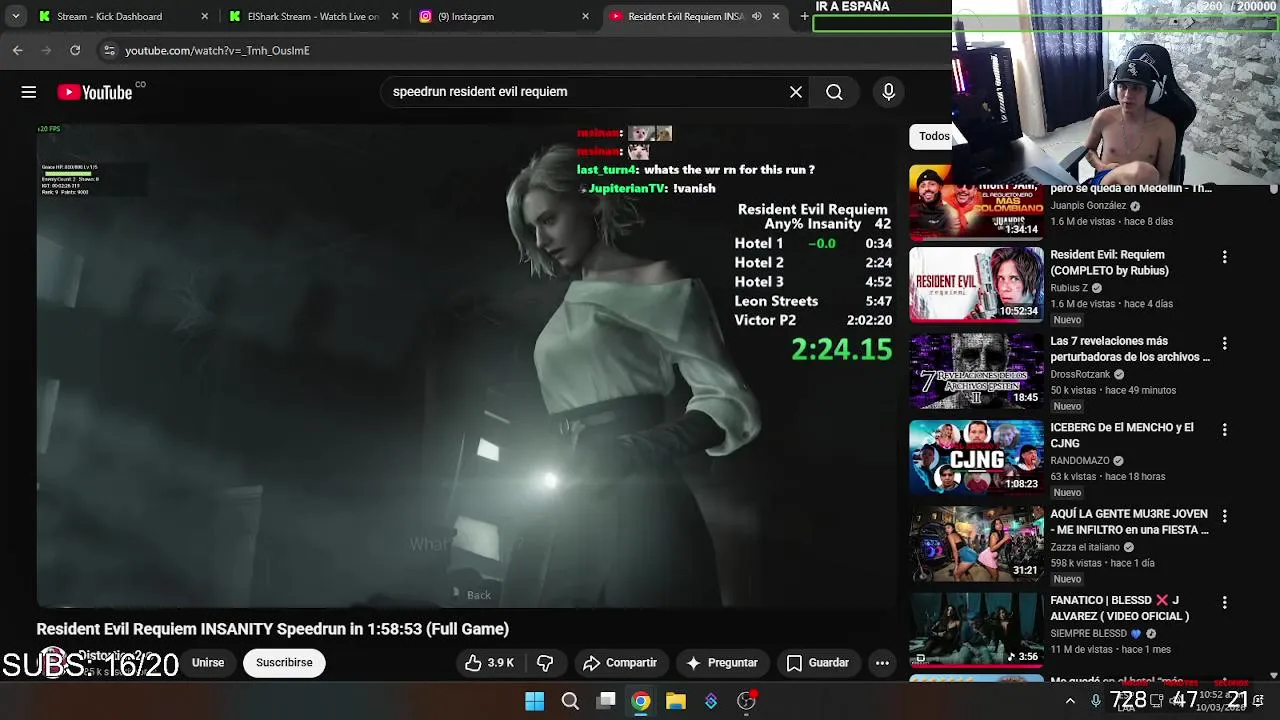Image resolution: width=1280 pixels, height=720 pixels.
Task: Open options for AQUÍ LA GENTE video
Action: pyautogui.click(x=1224, y=516)
